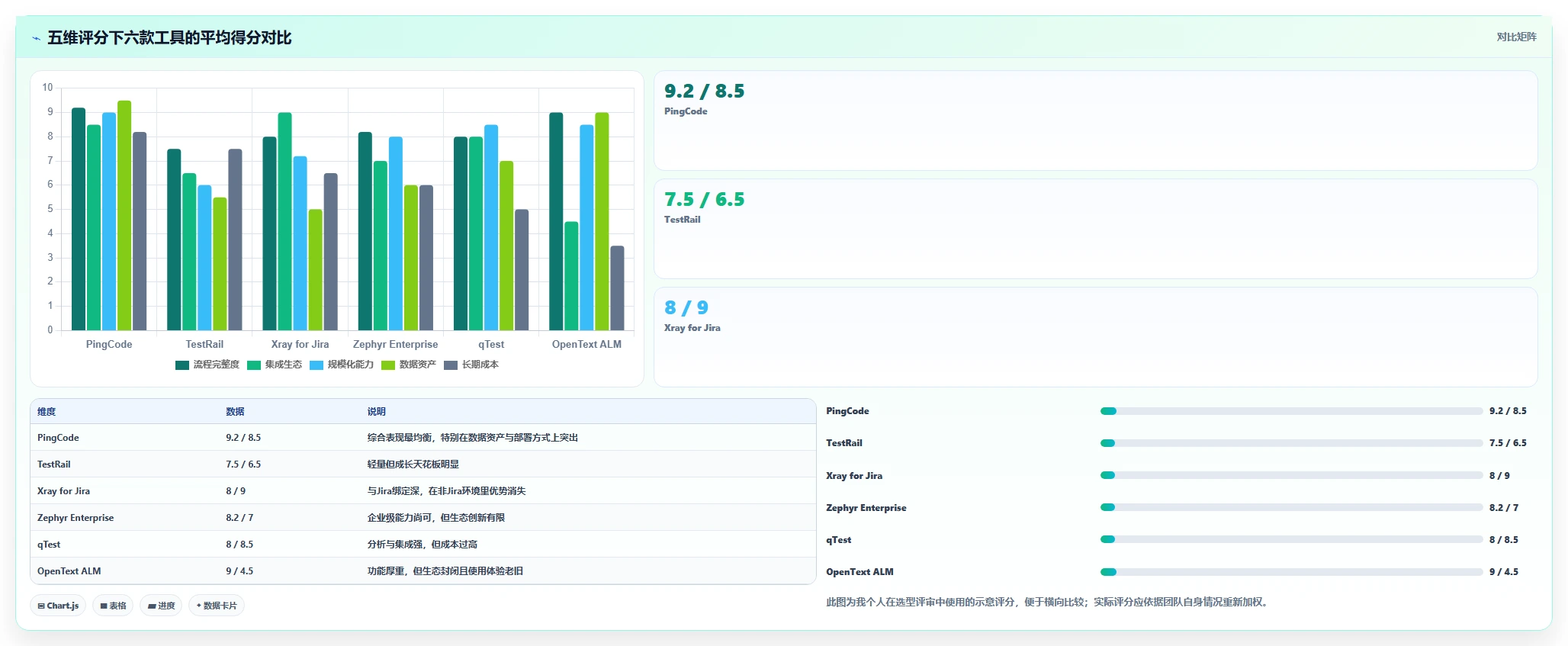Click TestRail's dark green 流程完整度 bar
Image resolution: width=1568 pixels, height=646 pixels.
[x=174, y=239]
